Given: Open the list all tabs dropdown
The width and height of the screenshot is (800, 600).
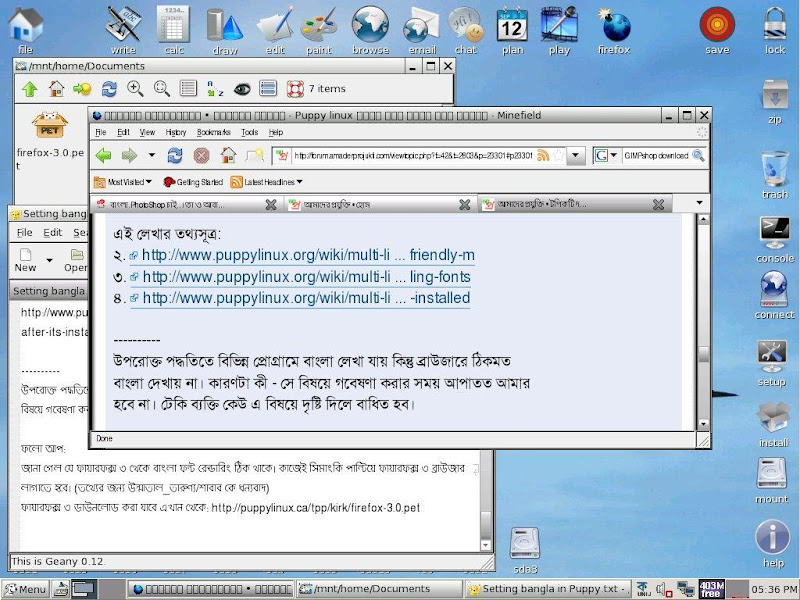Looking at the screenshot, I should 699,203.
